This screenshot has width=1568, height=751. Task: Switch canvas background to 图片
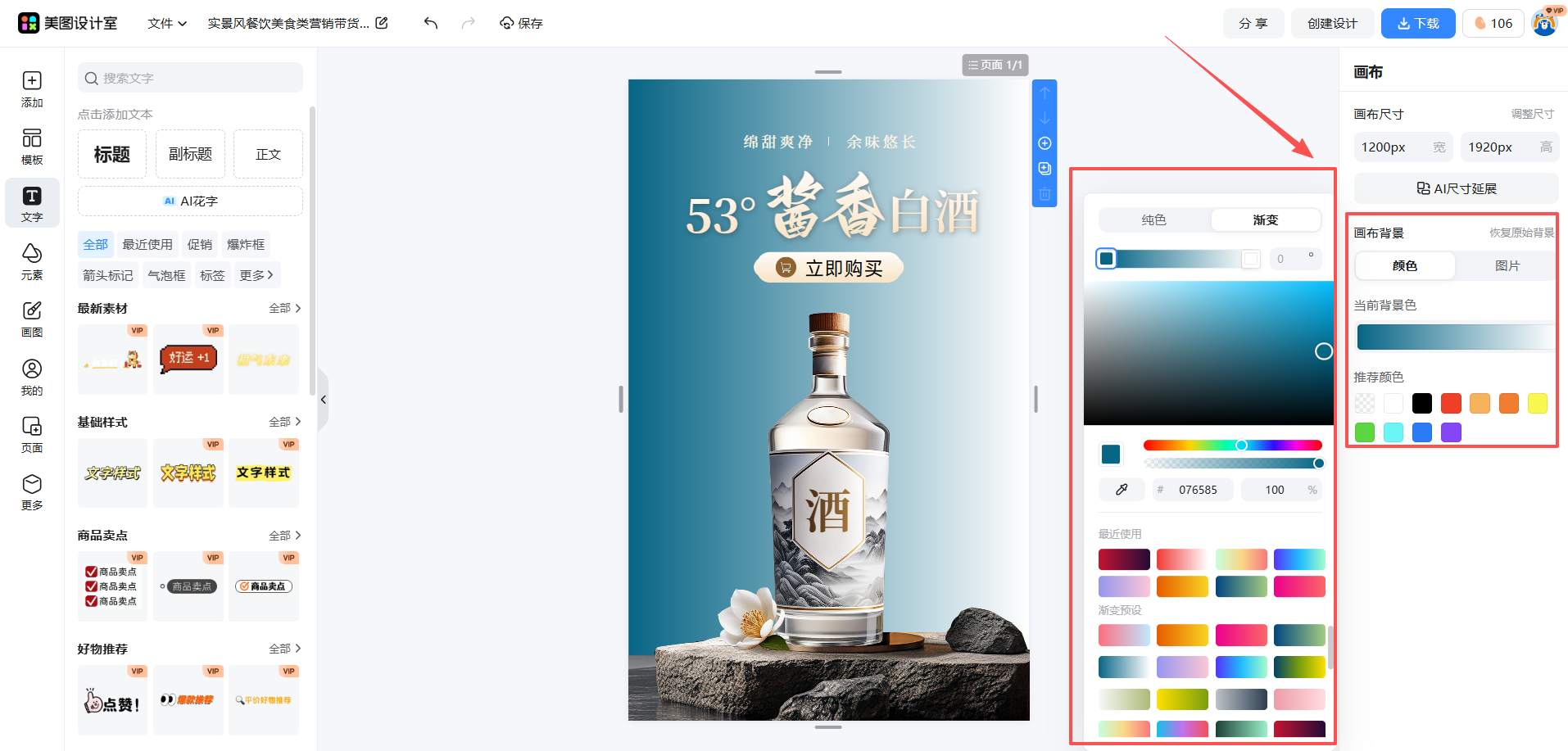(1507, 265)
